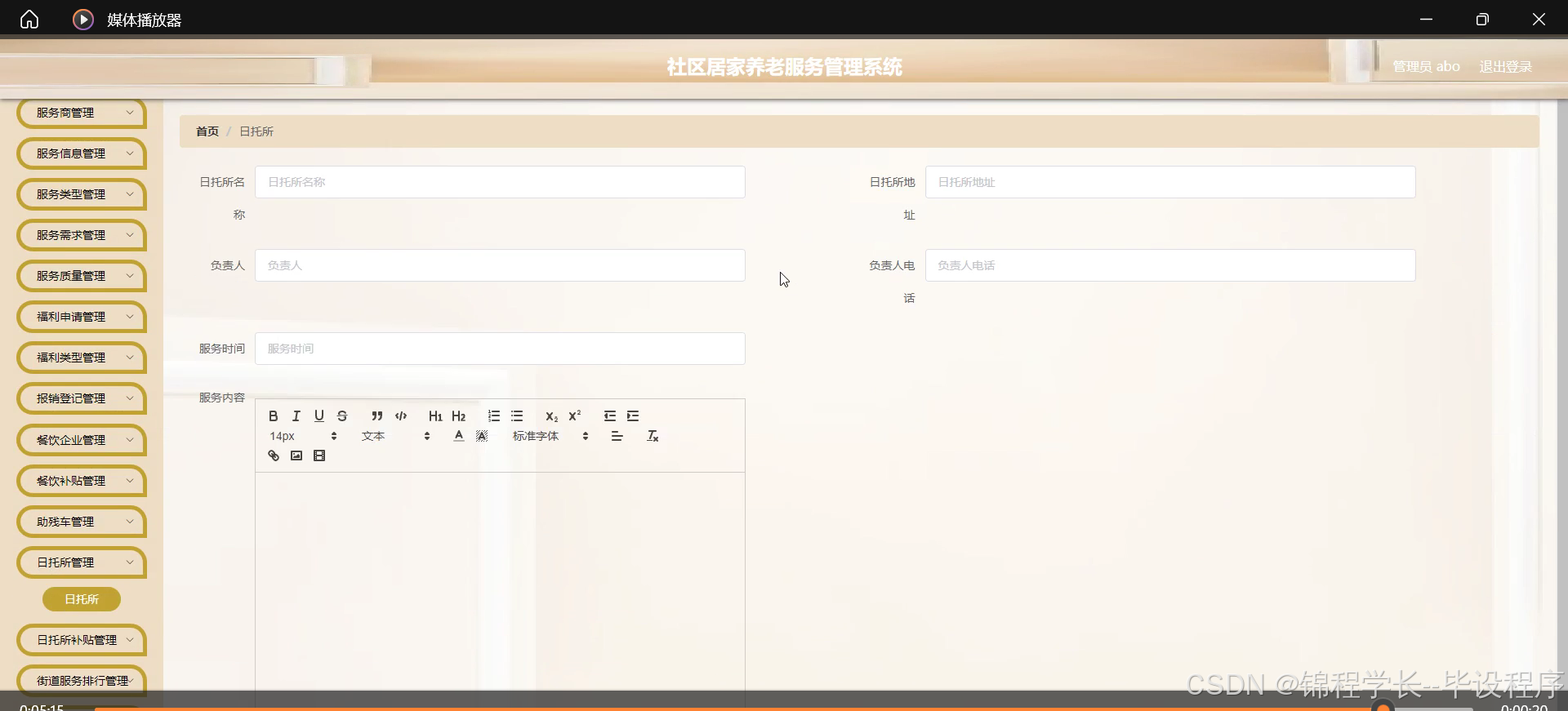Restore down the media player window
Viewport: 1568px width, 711px height.
click(x=1482, y=19)
